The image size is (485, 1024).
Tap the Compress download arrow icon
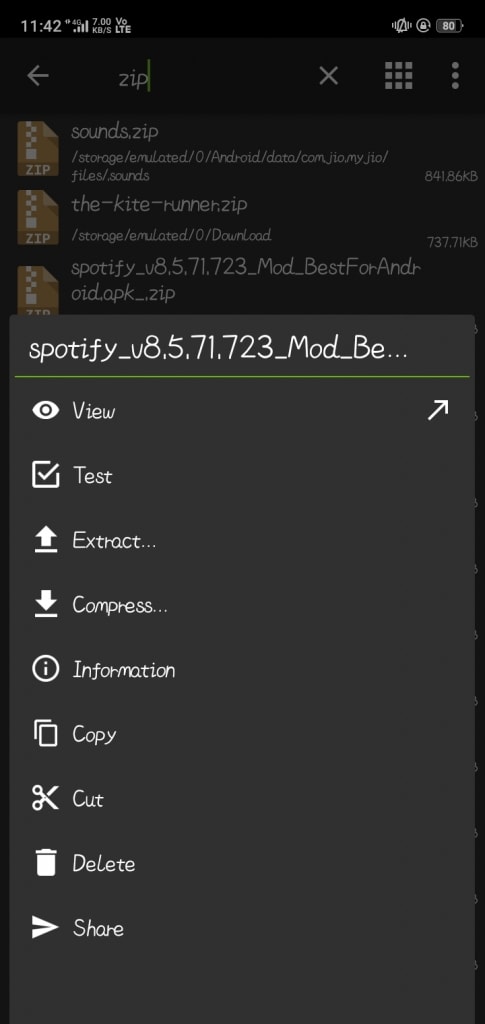click(45, 605)
